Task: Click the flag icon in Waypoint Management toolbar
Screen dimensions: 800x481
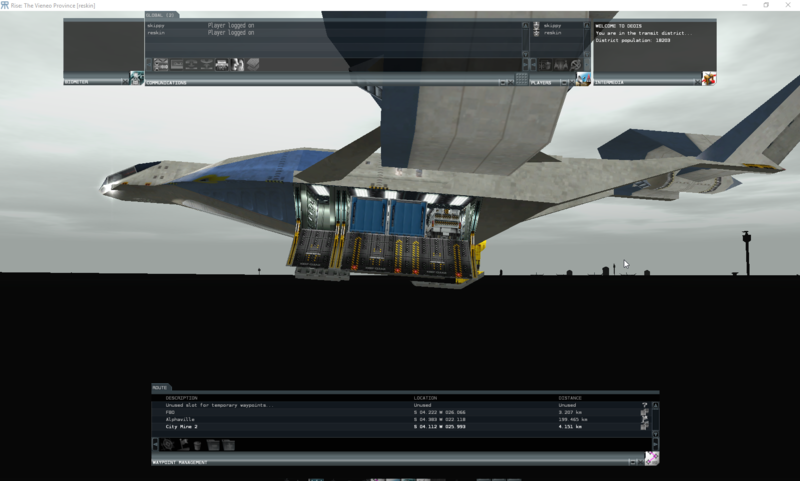Action: (184, 445)
